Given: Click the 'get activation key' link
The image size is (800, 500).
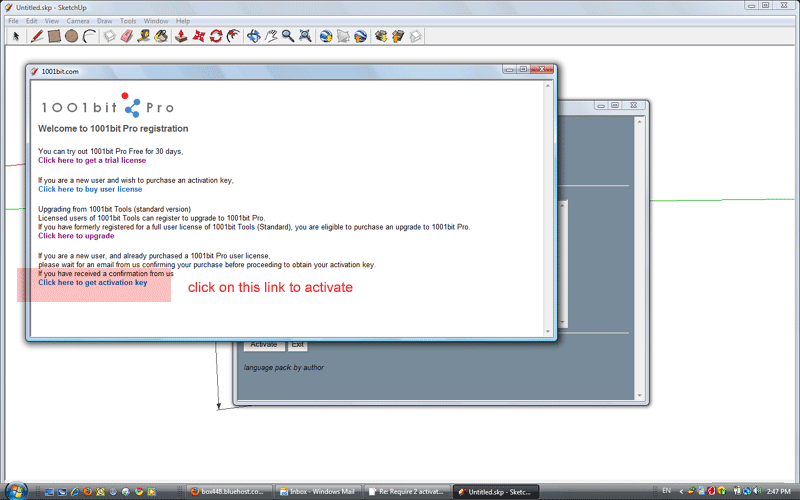Looking at the screenshot, I should click(x=93, y=282).
